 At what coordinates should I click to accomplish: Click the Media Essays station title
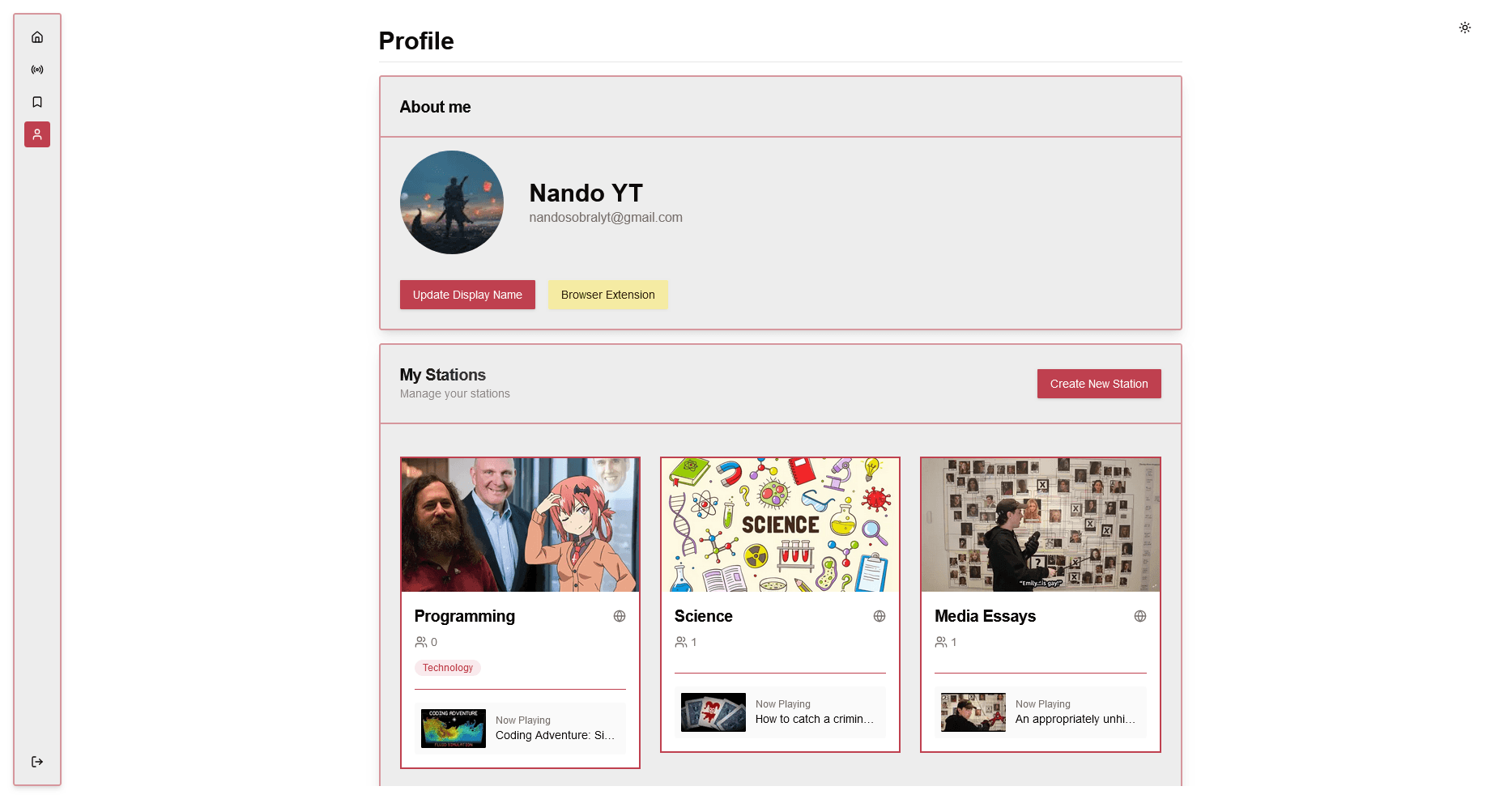coord(985,616)
